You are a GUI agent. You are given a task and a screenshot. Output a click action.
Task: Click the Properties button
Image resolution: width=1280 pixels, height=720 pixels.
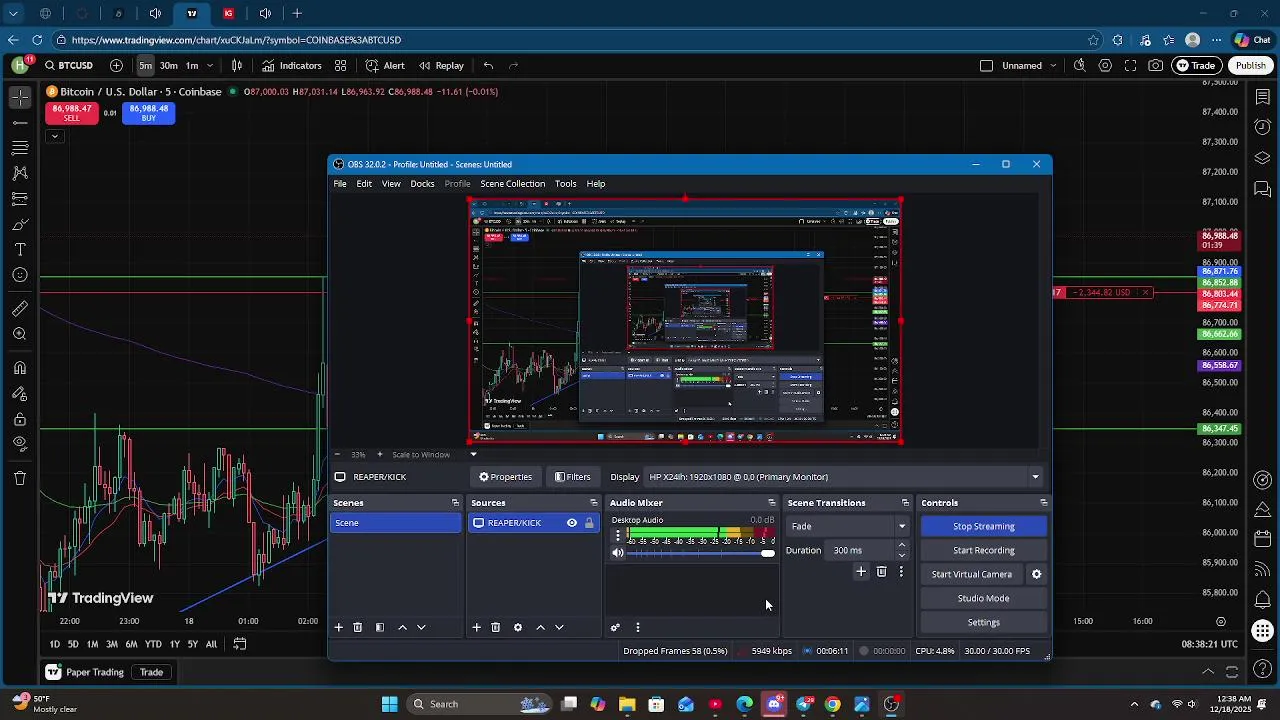point(505,477)
